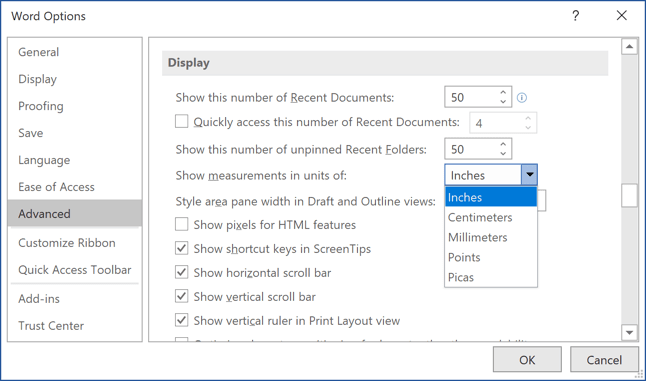Open Ease of Access settings
This screenshot has width=646, height=381.
click(x=75, y=187)
